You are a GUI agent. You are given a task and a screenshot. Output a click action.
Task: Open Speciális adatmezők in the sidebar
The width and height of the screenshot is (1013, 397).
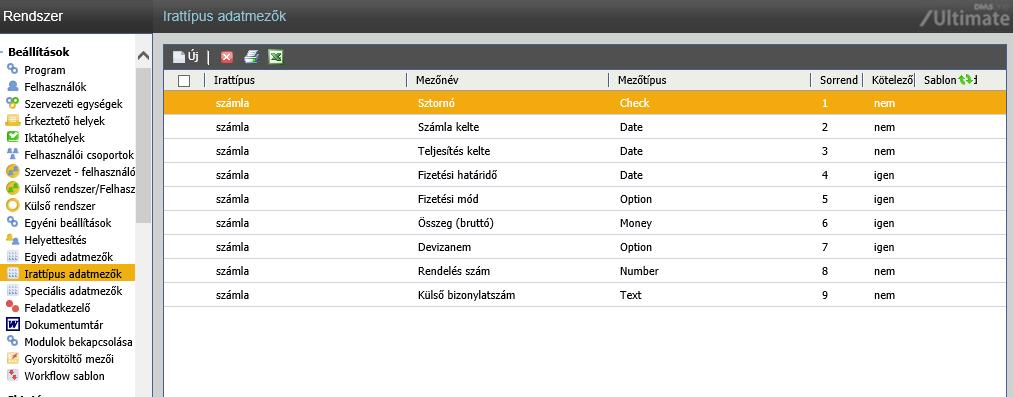pyautogui.click(x=73, y=291)
